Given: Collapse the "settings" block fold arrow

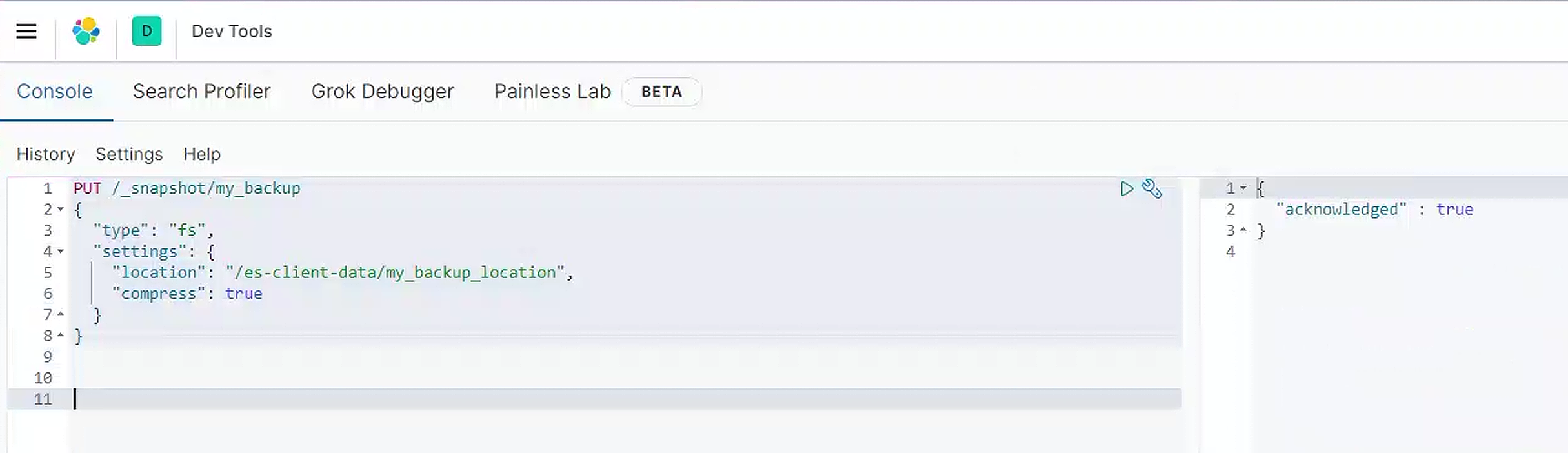Looking at the screenshot, I should (61, 251).
